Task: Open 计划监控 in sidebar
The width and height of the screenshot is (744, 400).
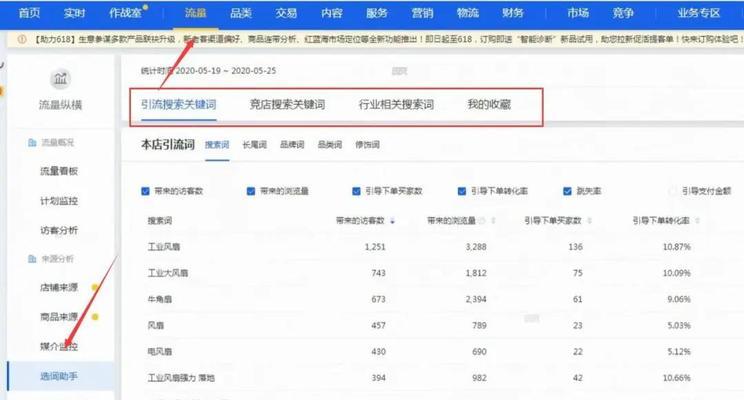Action: (59, 201)
